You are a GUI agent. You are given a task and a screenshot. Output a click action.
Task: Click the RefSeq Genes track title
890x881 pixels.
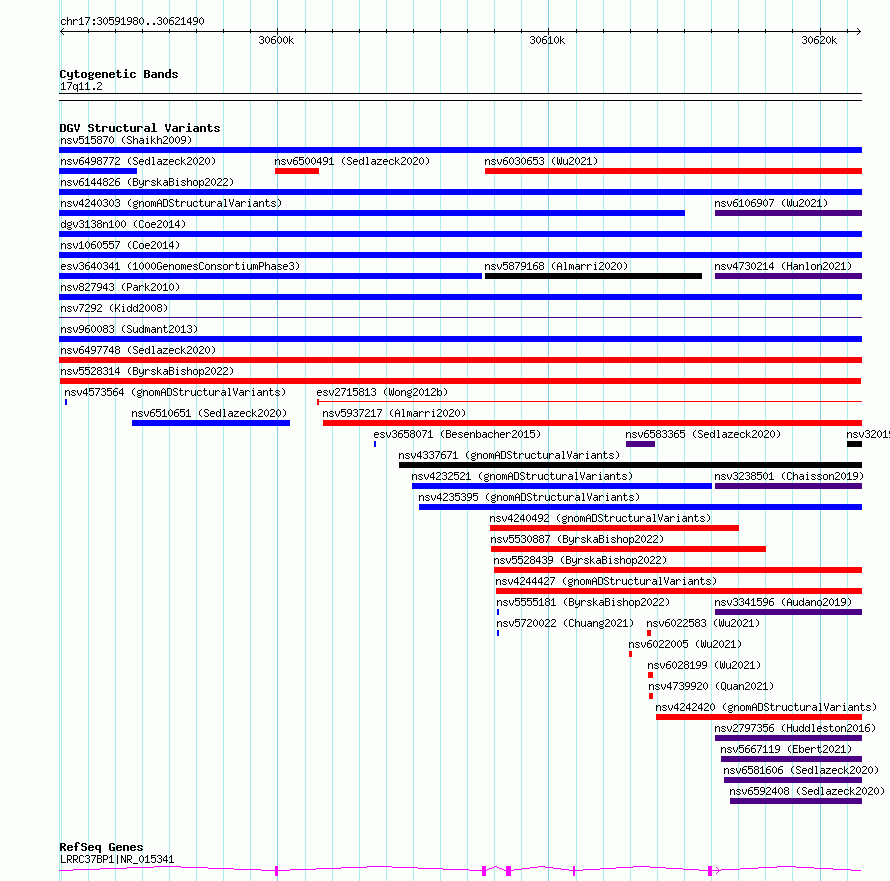click(101, 848)
